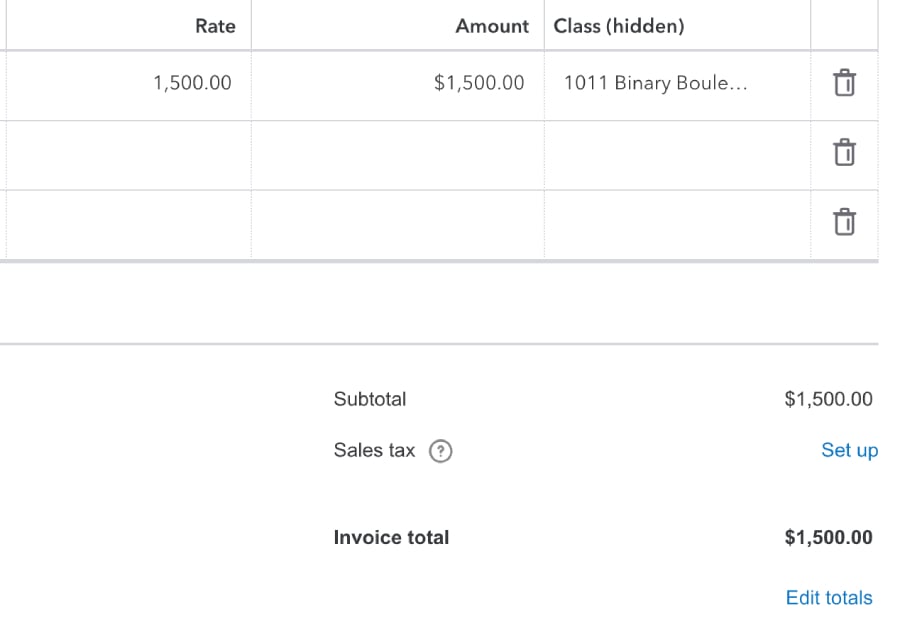This screenshot has width=900, height=637.
Task: Click the trash icon on second row
Action: [844, 153]
